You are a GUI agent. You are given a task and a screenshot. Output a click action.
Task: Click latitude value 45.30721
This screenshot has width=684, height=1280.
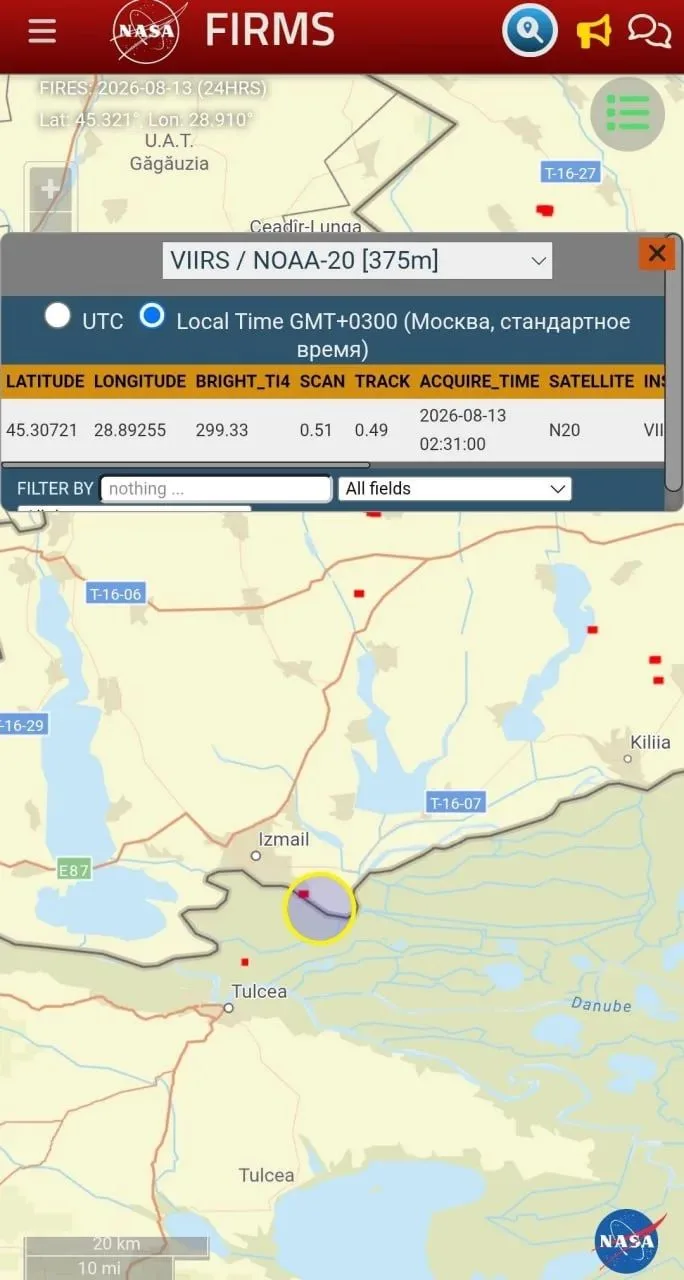pos(42,430)
